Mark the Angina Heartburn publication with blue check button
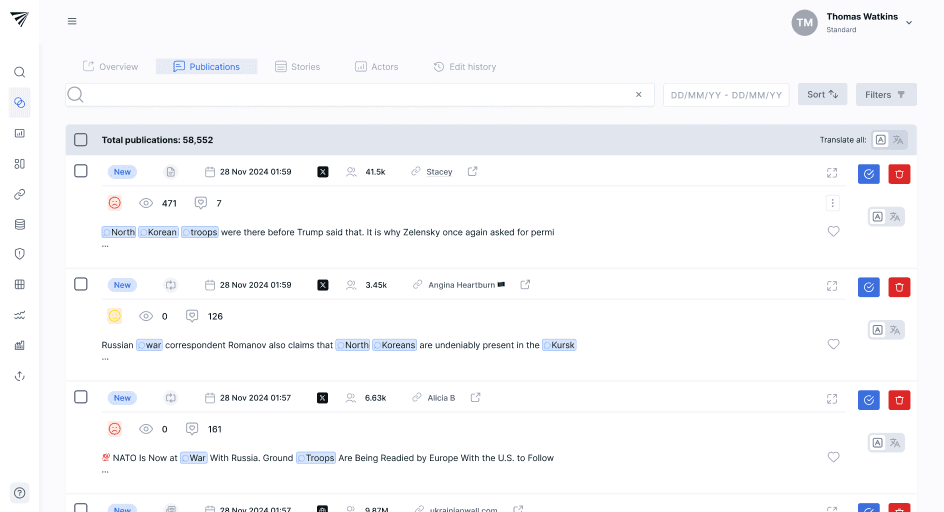944x512 pixels. [868, 287]
